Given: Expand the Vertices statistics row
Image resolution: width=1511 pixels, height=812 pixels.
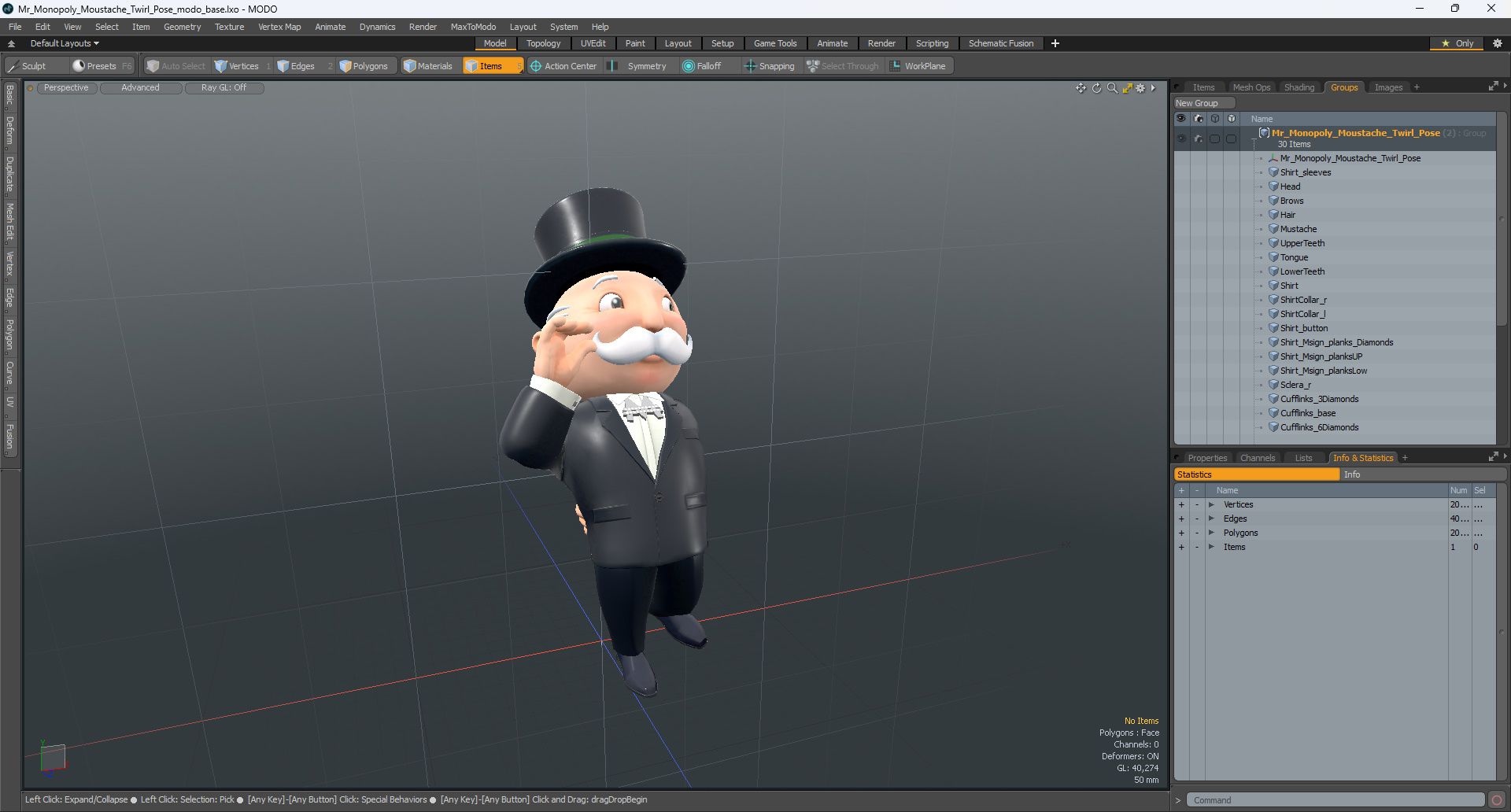Looking at the screenshot, I should 1211,505.
